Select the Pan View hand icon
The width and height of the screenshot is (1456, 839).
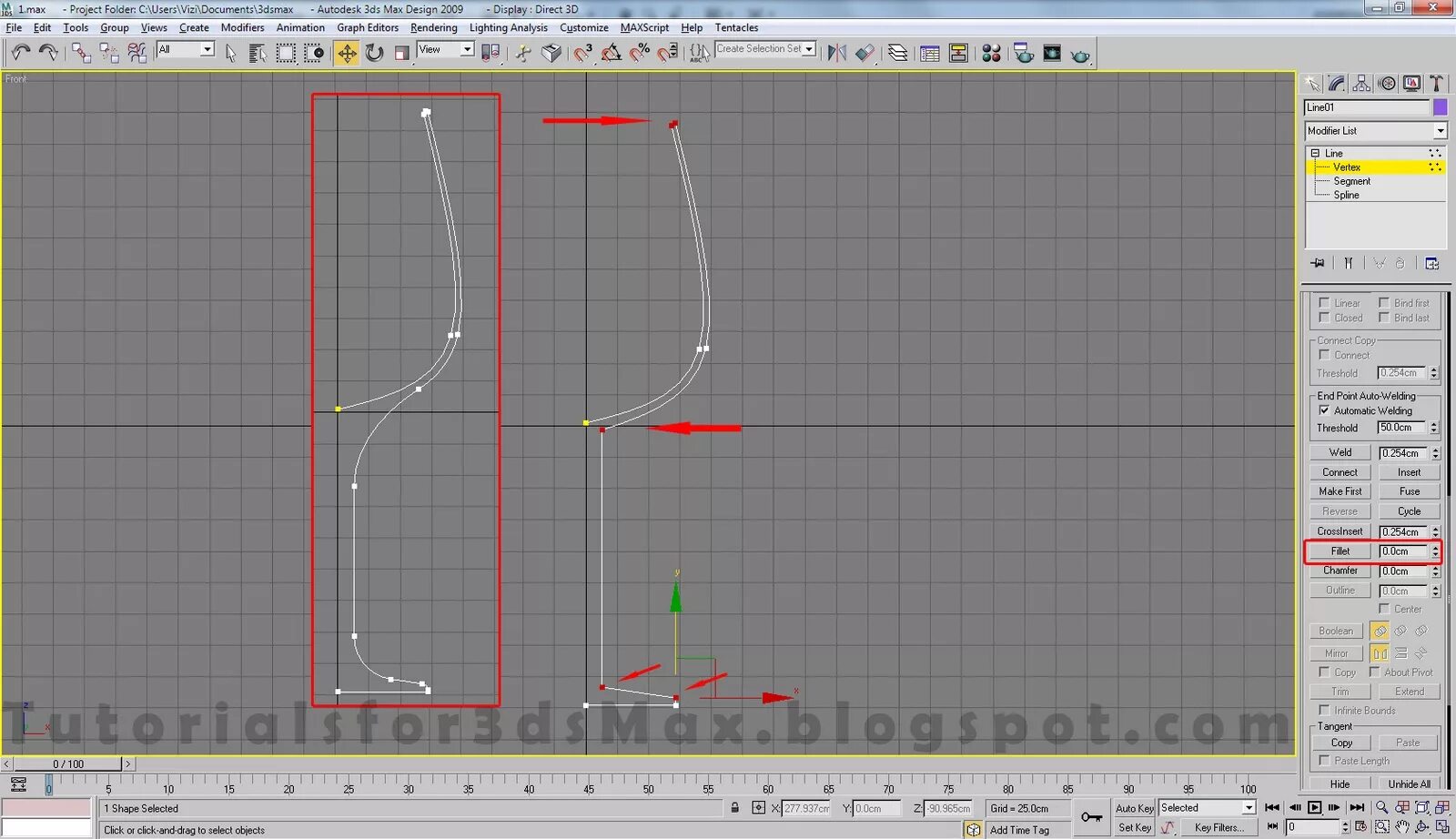pos(1401,826)
